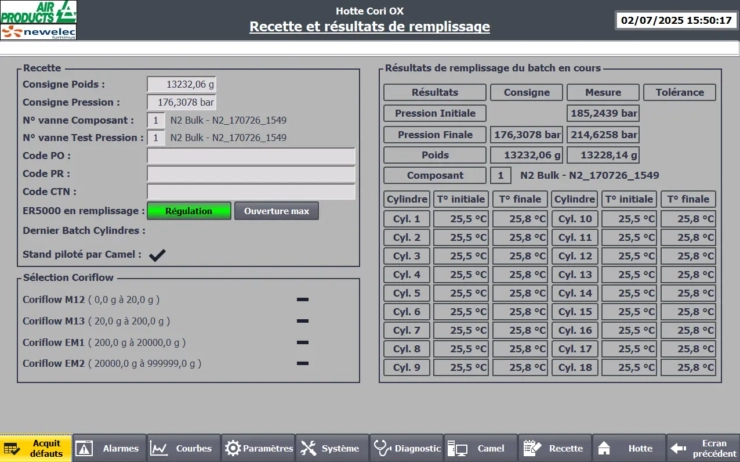Click the Cyl. 1 row label

(x=407, y=219)
